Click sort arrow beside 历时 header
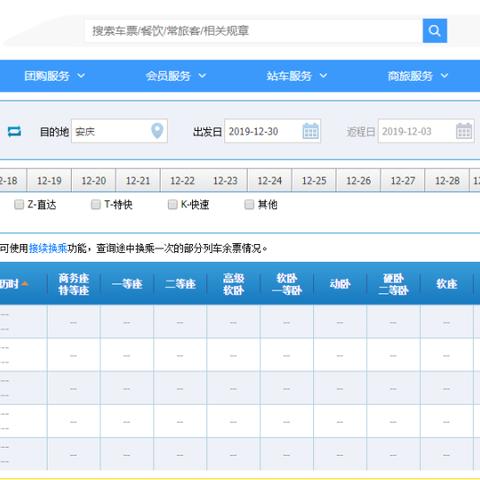Screen dimensions: 480x480 coord(24,284)
